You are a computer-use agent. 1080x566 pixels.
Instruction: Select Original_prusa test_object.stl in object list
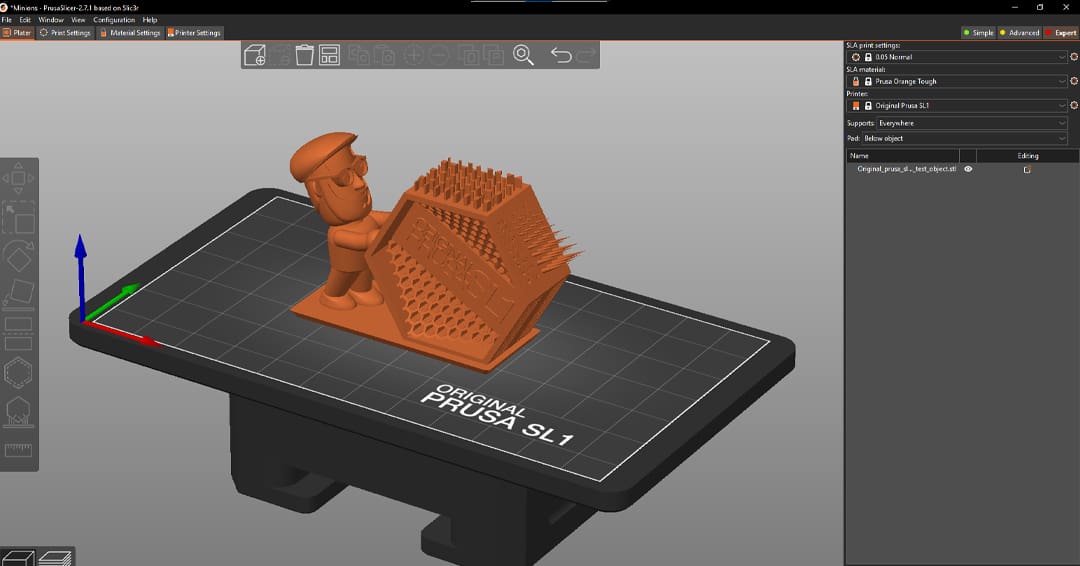(x=906, y=169)
